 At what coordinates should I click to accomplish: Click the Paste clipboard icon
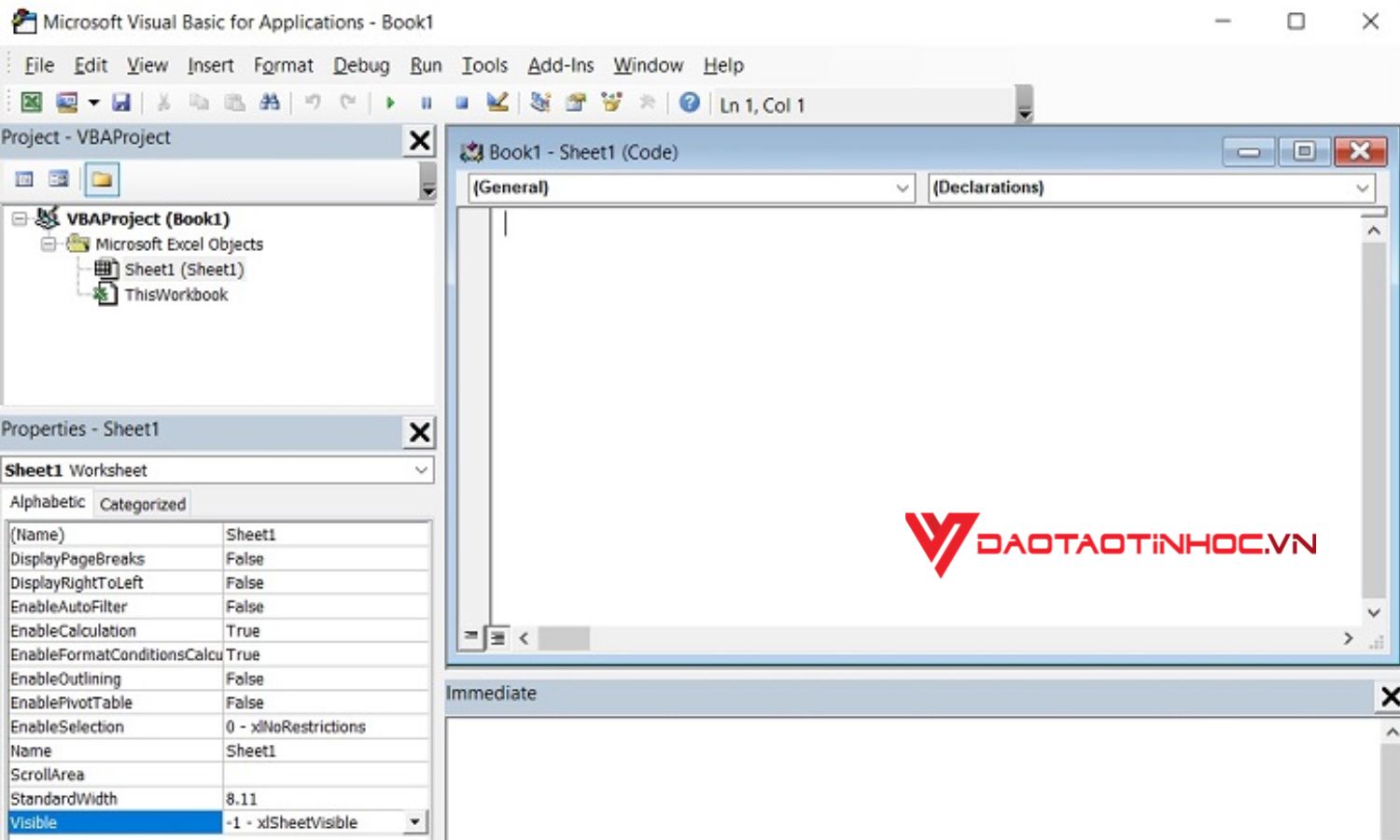234,103
